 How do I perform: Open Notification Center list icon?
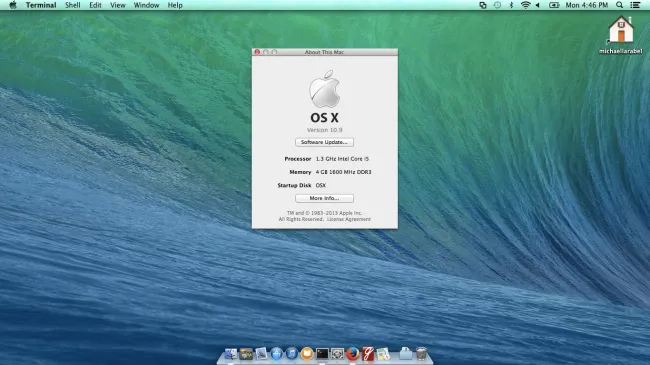click(635, 5)
